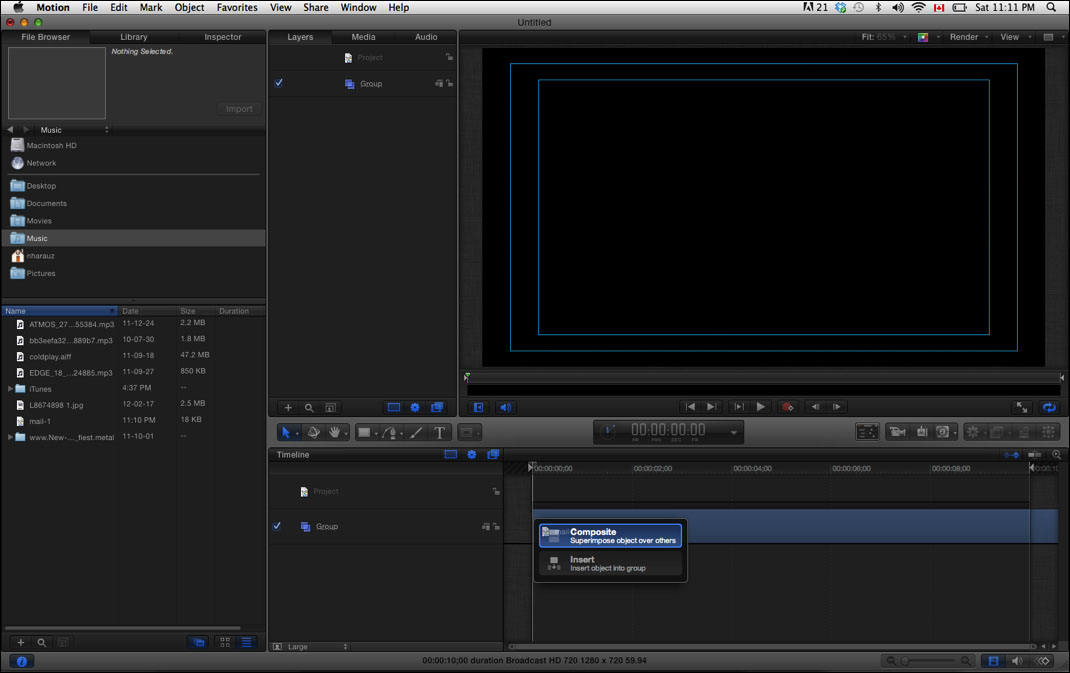Expand the iTunes folder disclosure triangle
Viewport: 1070px width, 673px height.
(x=11, y=389)
